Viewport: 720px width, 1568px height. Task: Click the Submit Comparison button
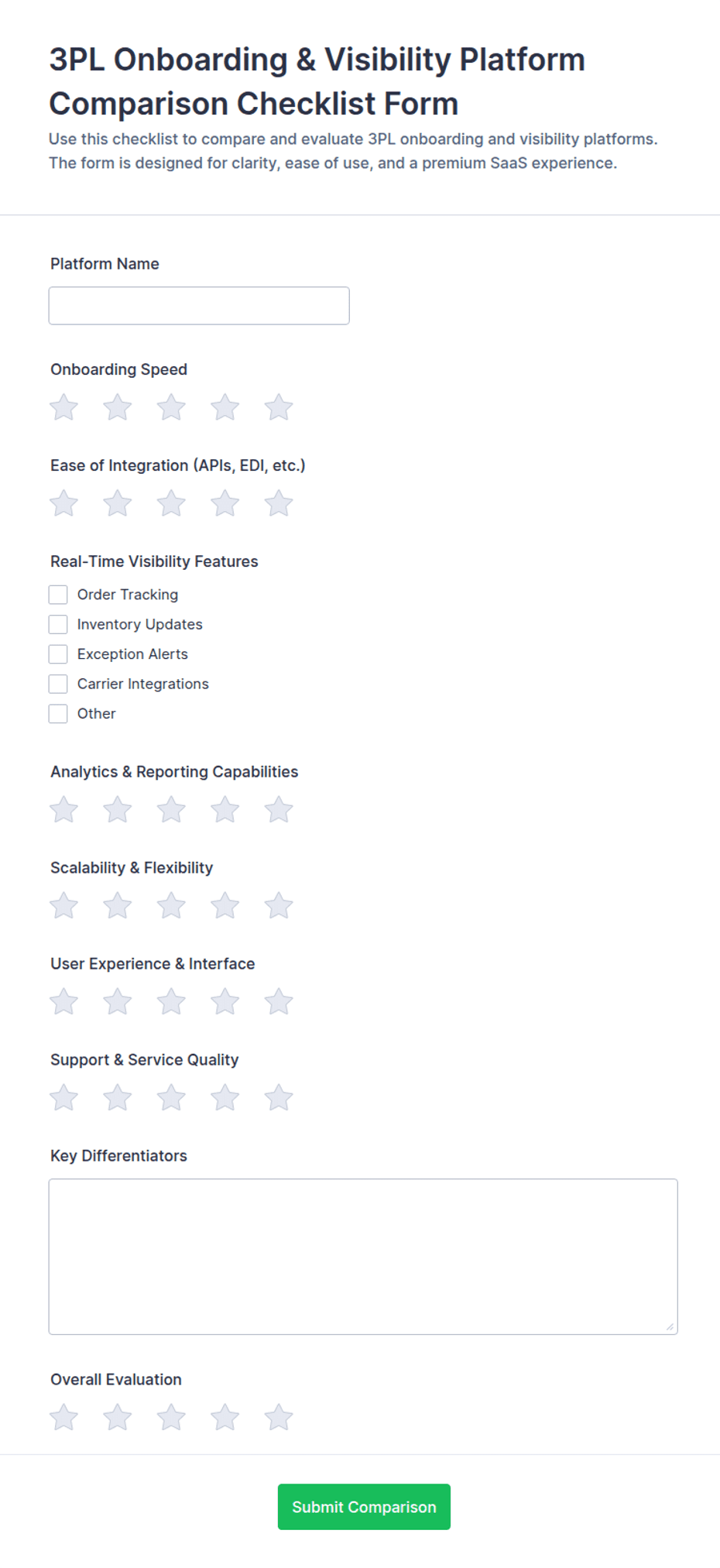364,1507
